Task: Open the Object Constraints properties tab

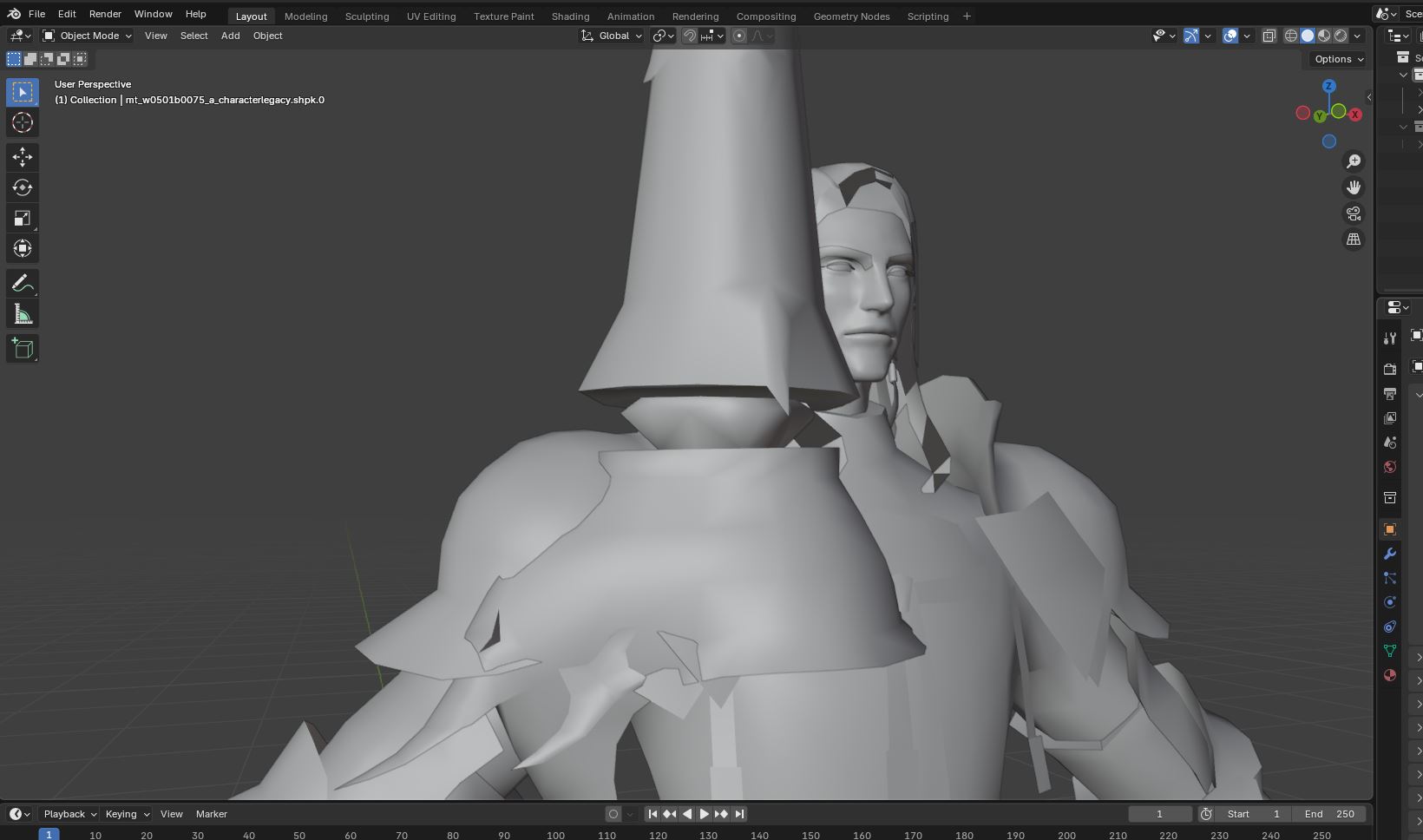Action: (x=1390, y=627)
